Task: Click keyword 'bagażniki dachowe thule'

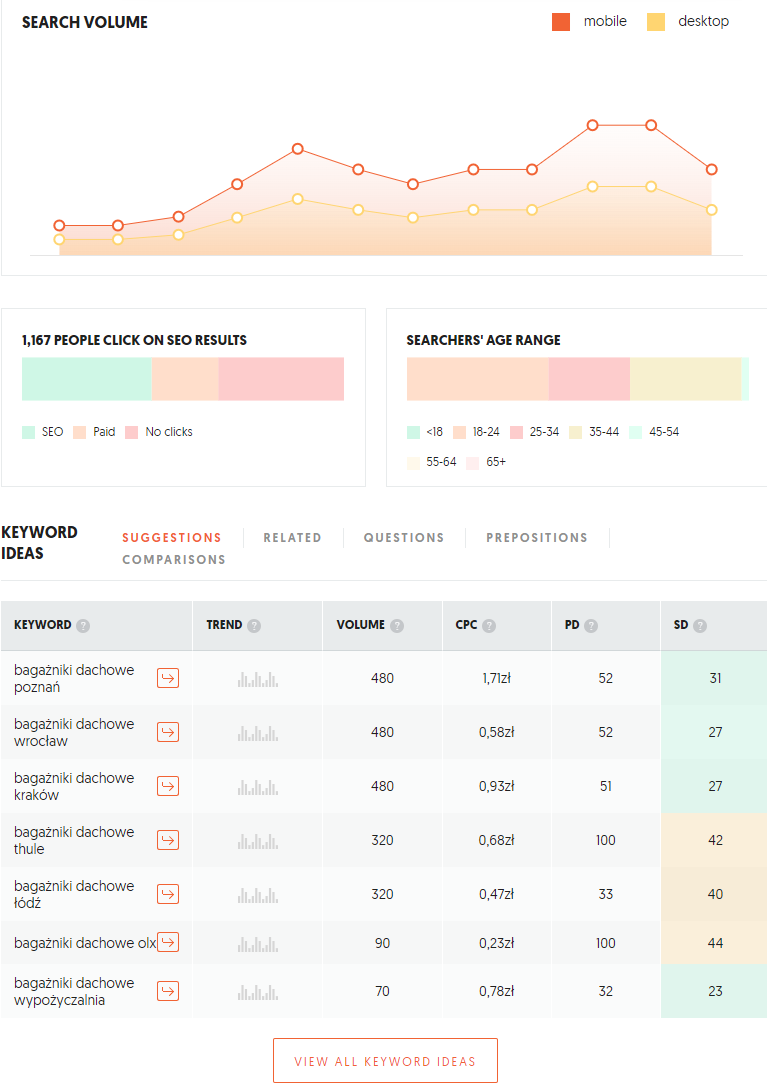Action: tap(74, 841)
